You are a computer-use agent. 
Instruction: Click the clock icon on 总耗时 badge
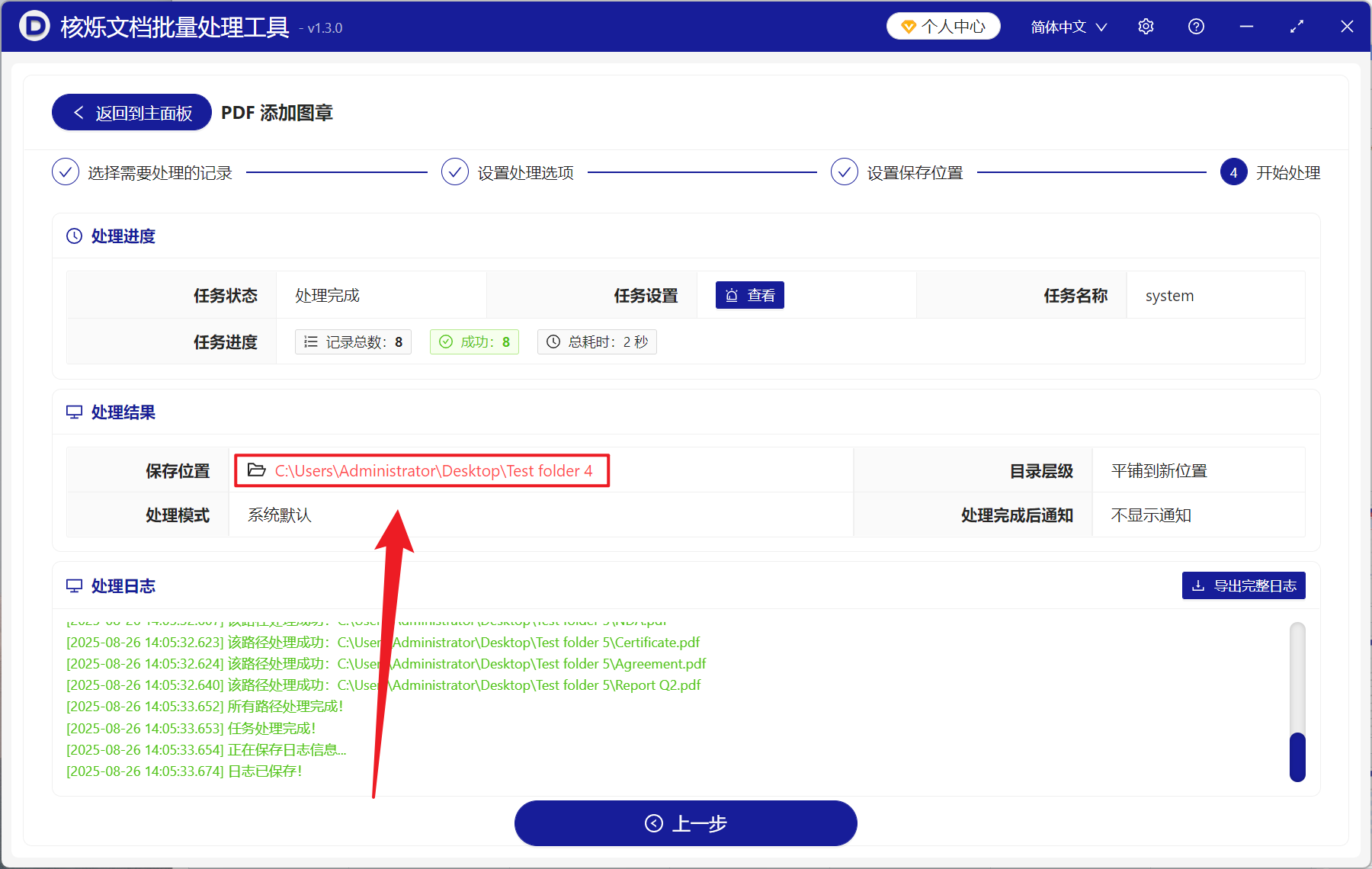coord(553,342)
